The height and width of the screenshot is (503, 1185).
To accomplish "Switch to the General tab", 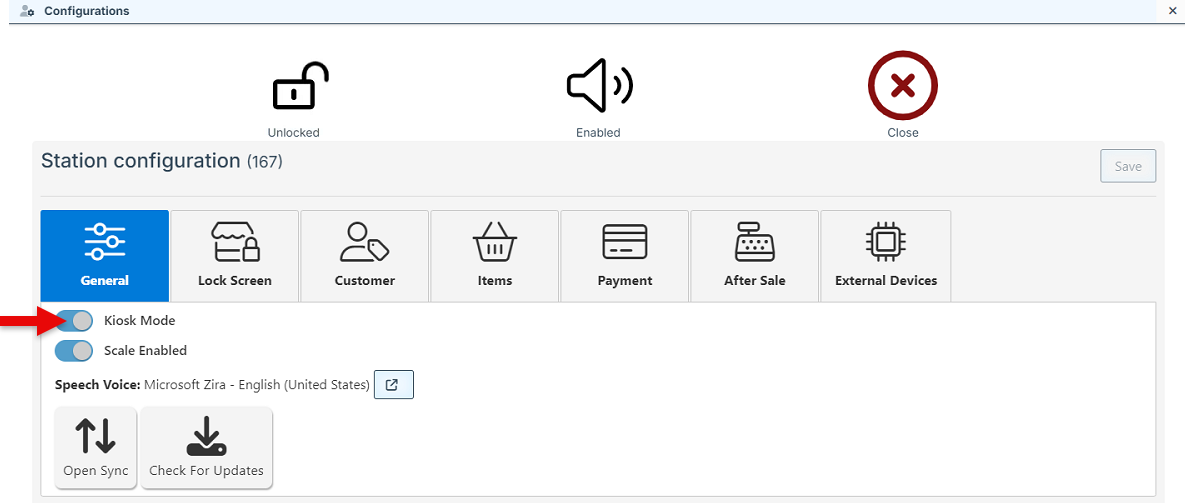I will (105, 255).
